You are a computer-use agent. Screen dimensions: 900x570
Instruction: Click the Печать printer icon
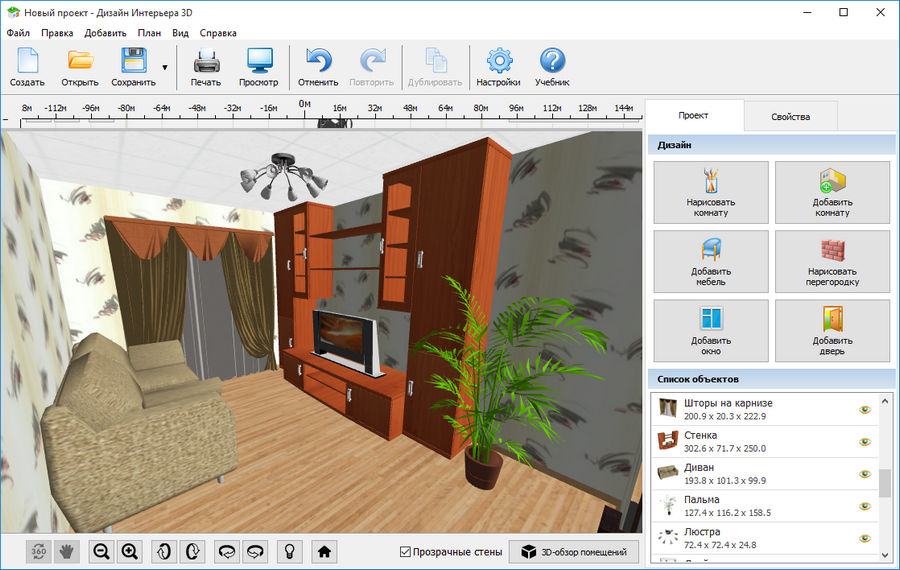pos(206,61)
